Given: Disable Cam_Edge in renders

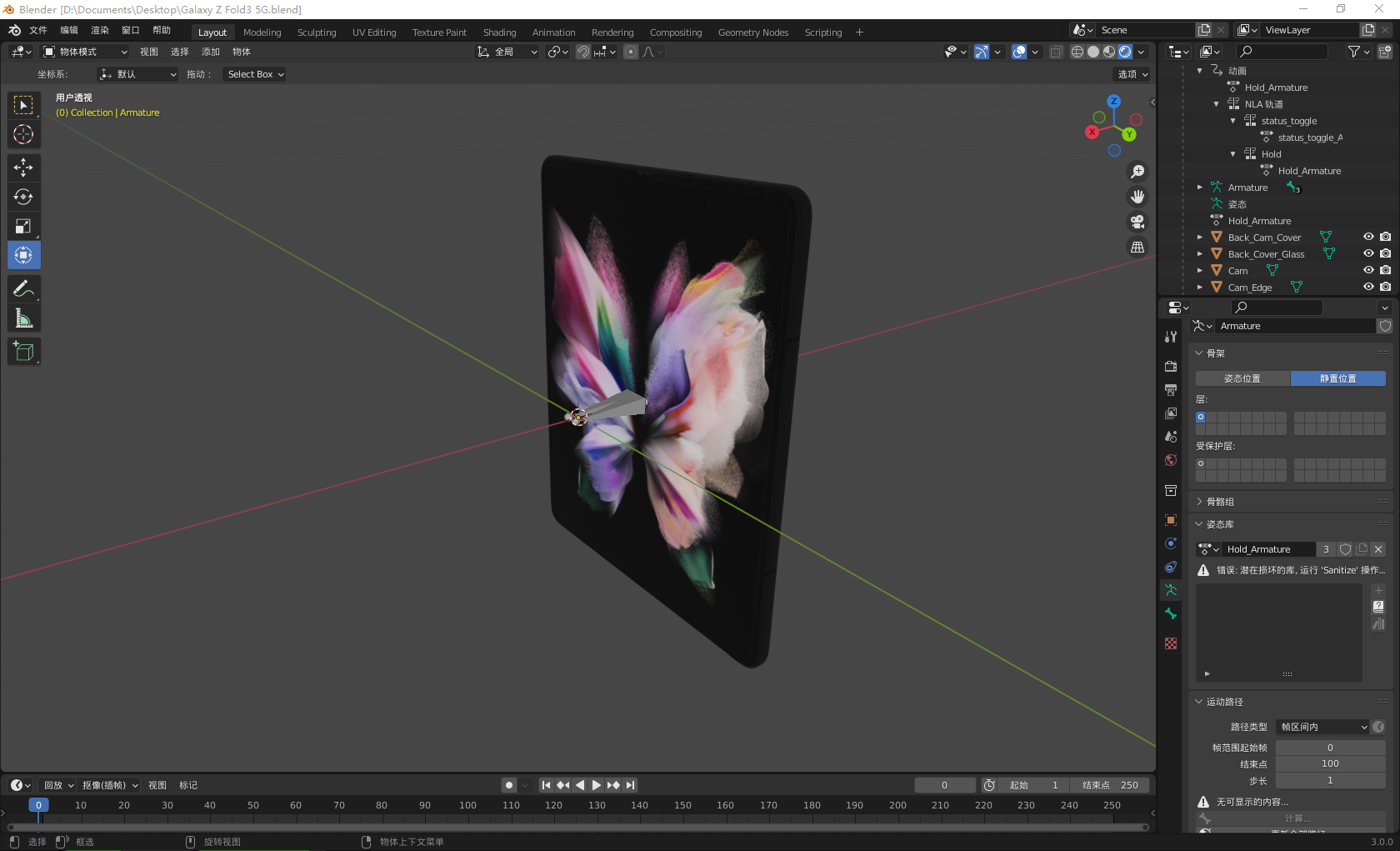Looking at the screenshot, I should 1385,288.
